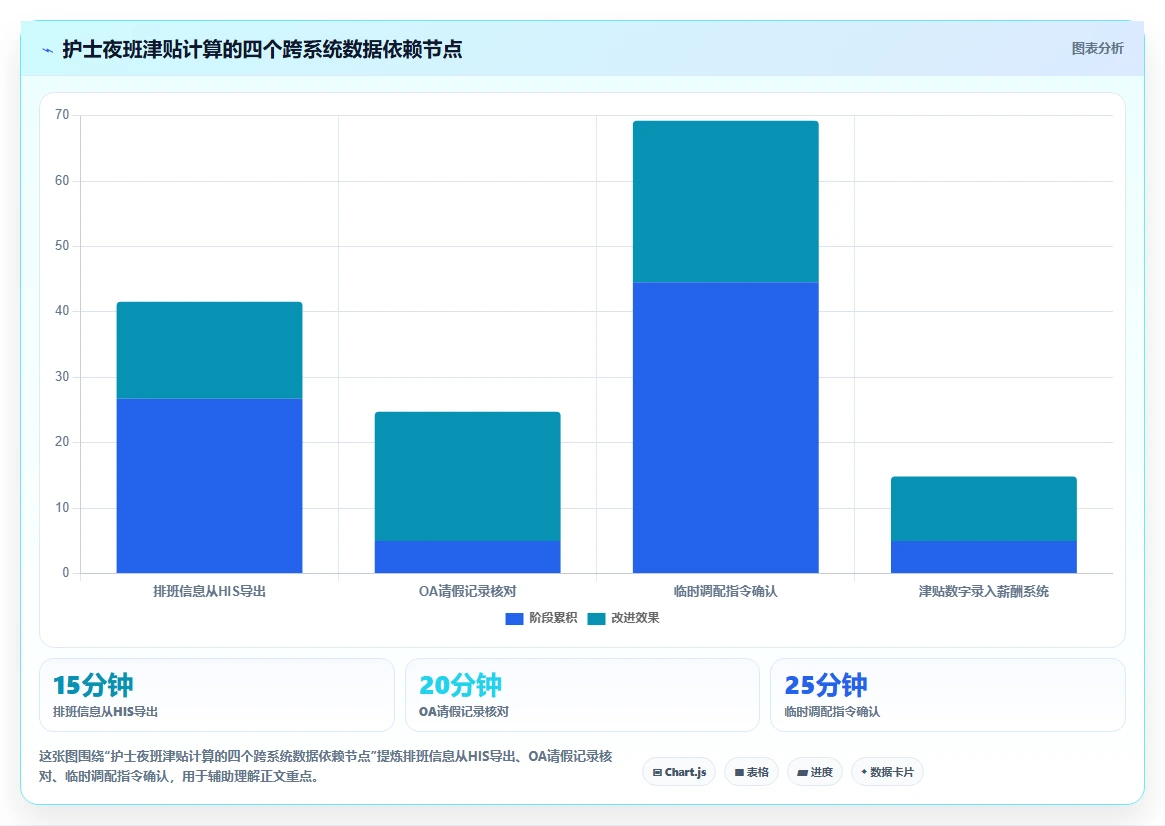Click the y-axis value 60
The height and width of the screenshot is (826, 1165).
coord(62,181)
